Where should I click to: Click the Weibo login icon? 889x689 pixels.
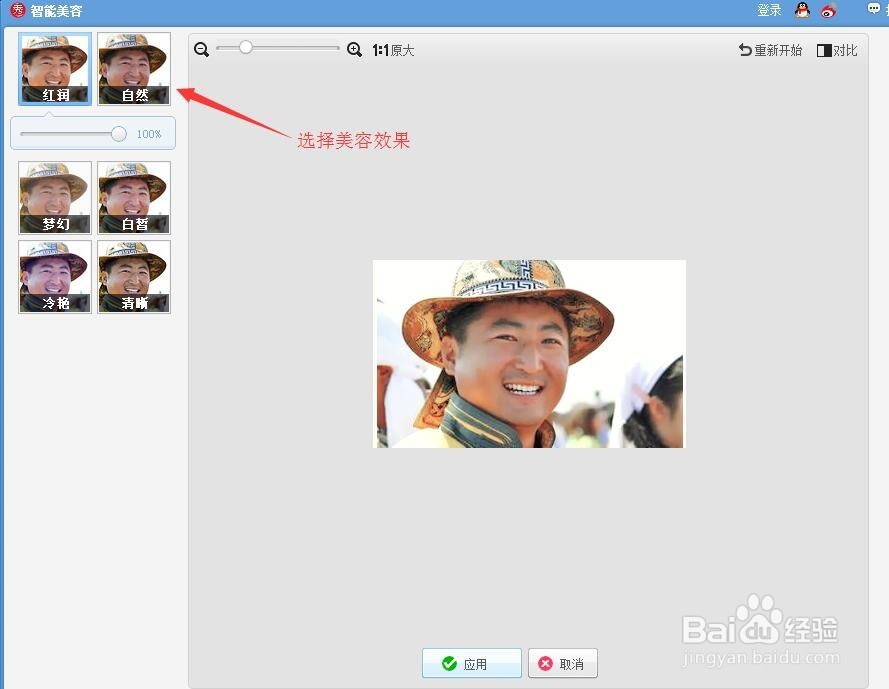[x=828, y=10]
